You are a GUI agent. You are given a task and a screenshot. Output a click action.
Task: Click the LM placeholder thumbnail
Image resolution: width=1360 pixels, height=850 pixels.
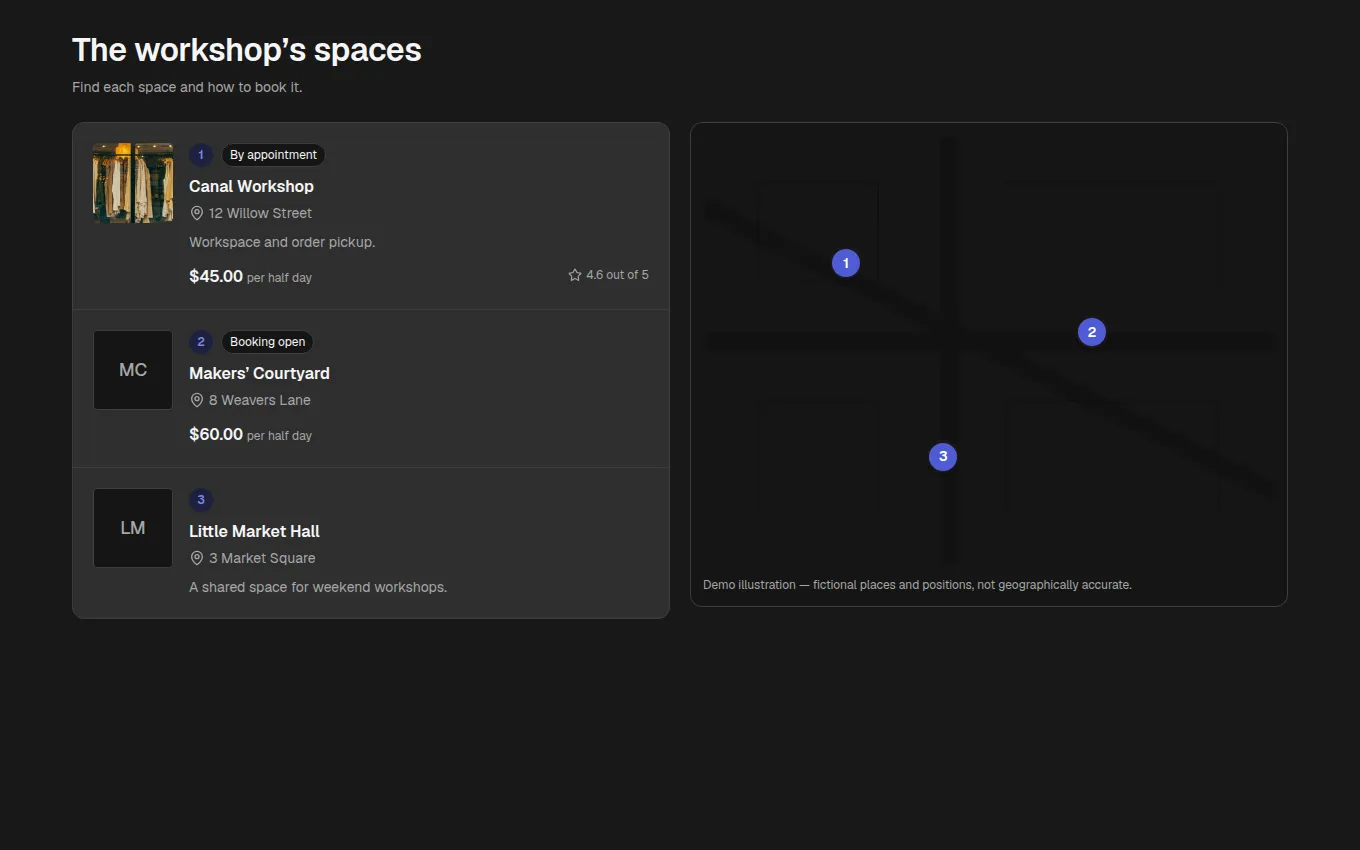coord(133,528)
